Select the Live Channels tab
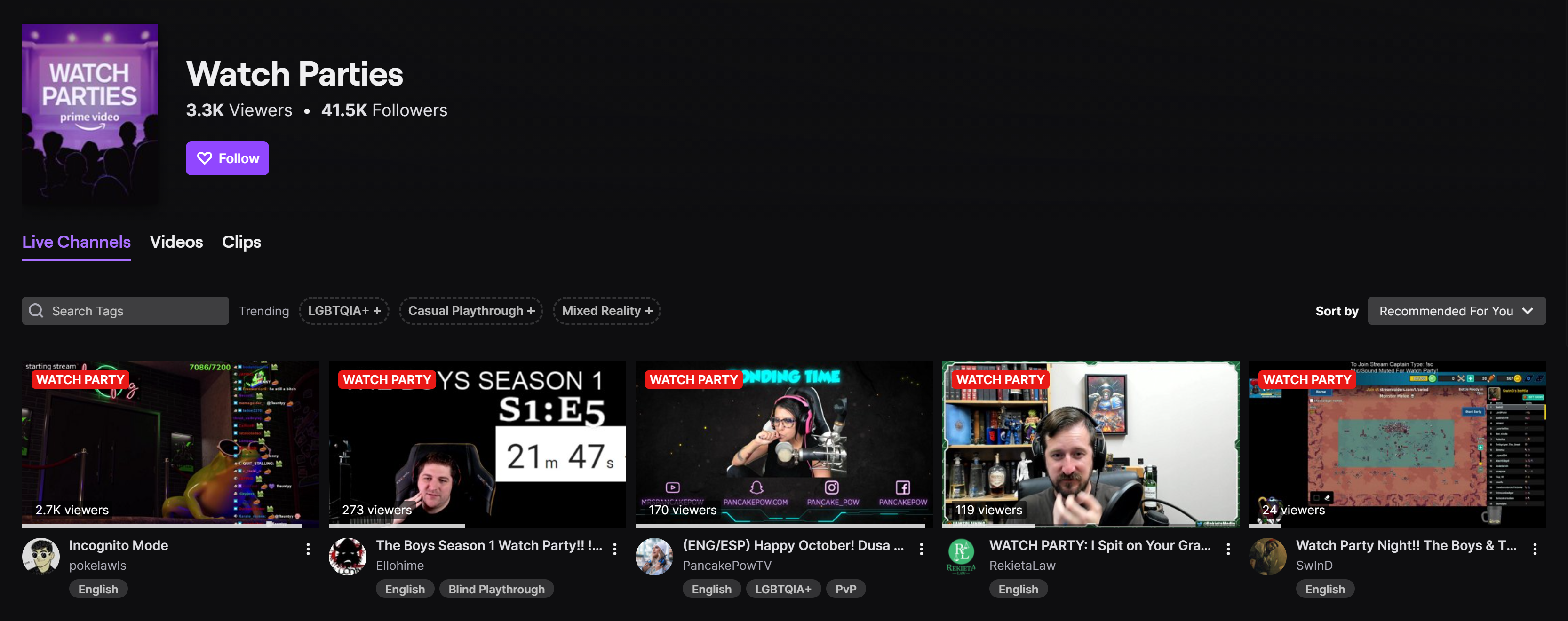 click(x=76, y=240)
